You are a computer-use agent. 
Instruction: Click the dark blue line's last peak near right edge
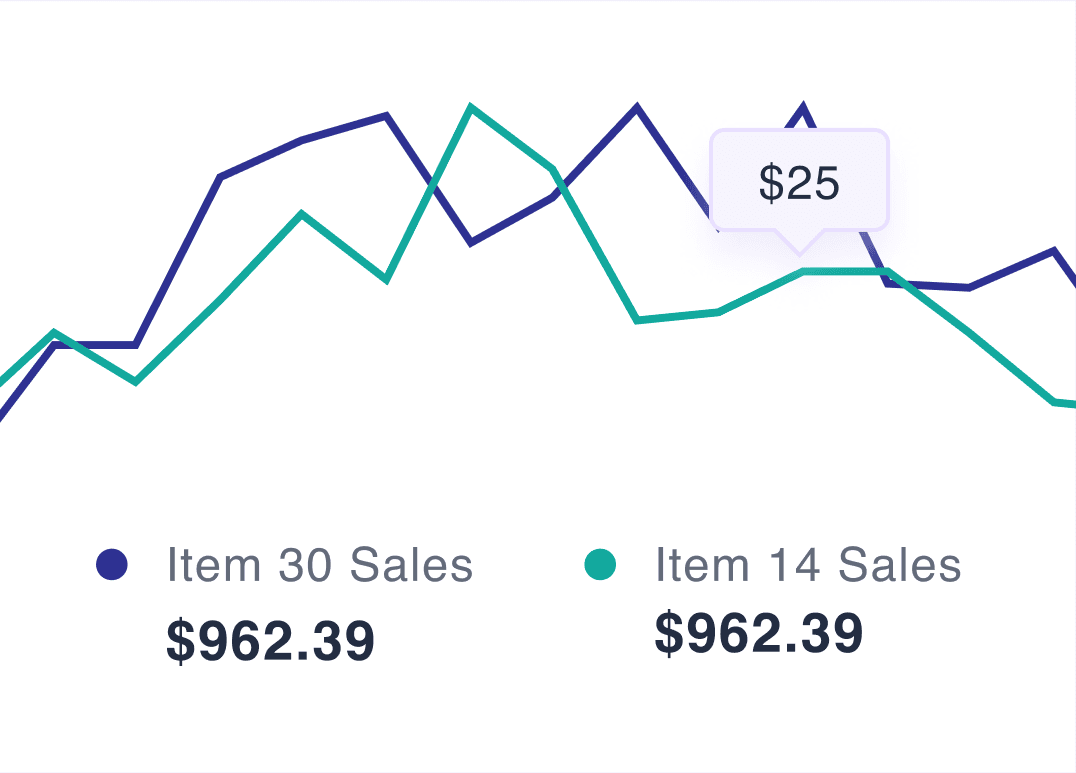coord(1054,250)
